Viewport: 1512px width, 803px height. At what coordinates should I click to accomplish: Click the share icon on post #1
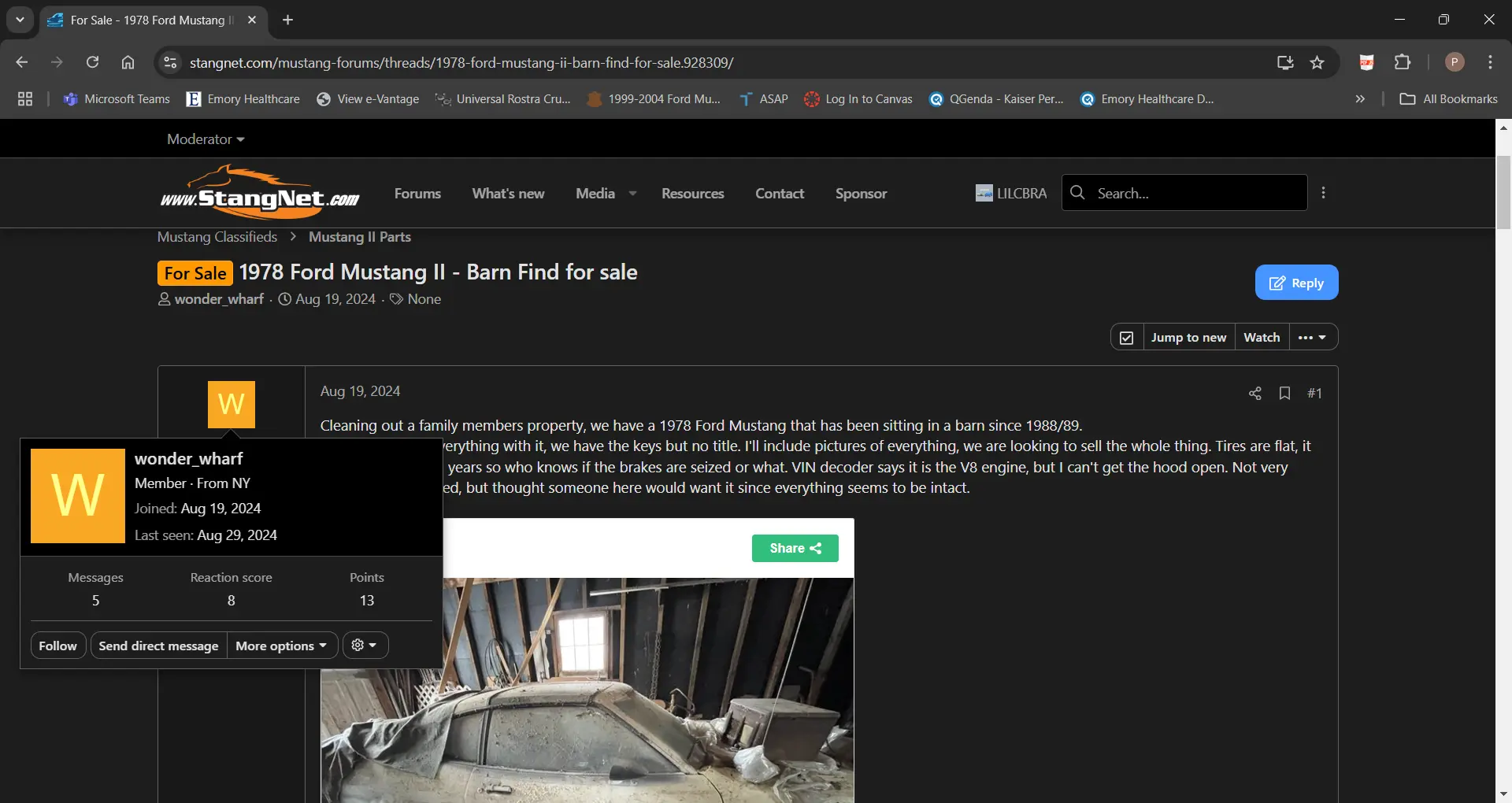1254,393
